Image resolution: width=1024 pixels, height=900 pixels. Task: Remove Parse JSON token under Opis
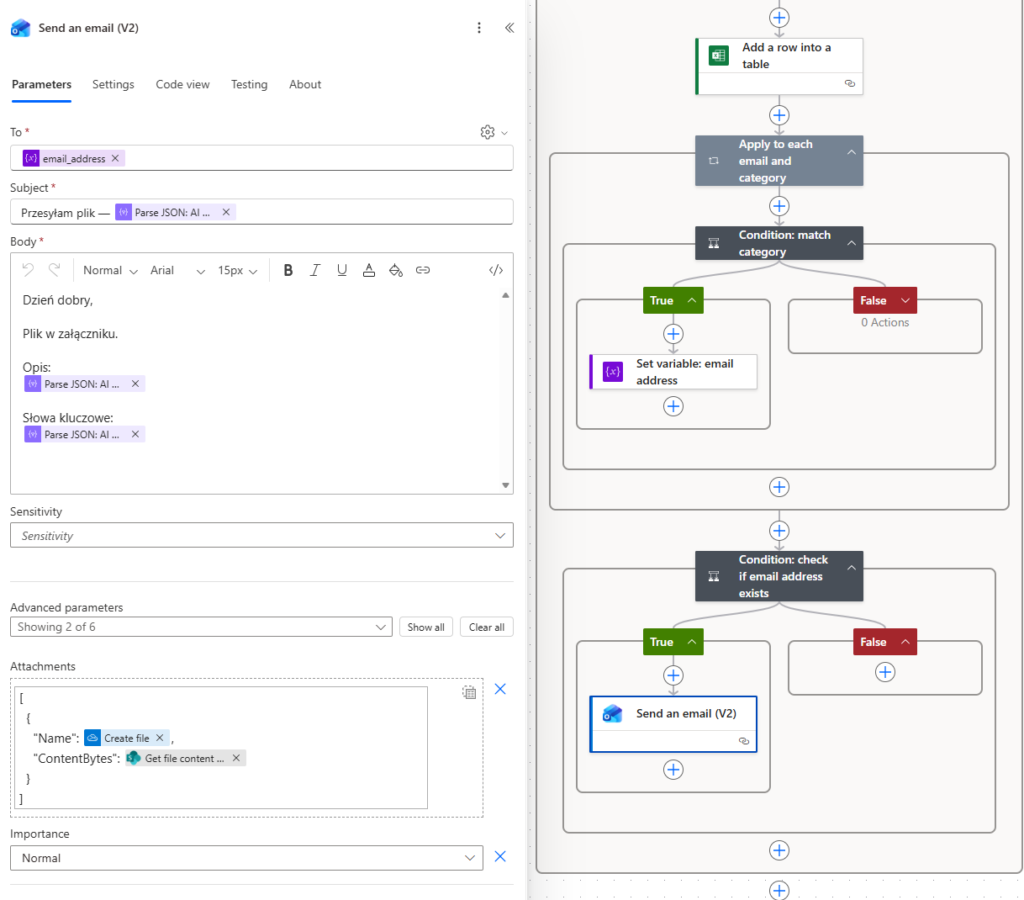pos(135,383)
